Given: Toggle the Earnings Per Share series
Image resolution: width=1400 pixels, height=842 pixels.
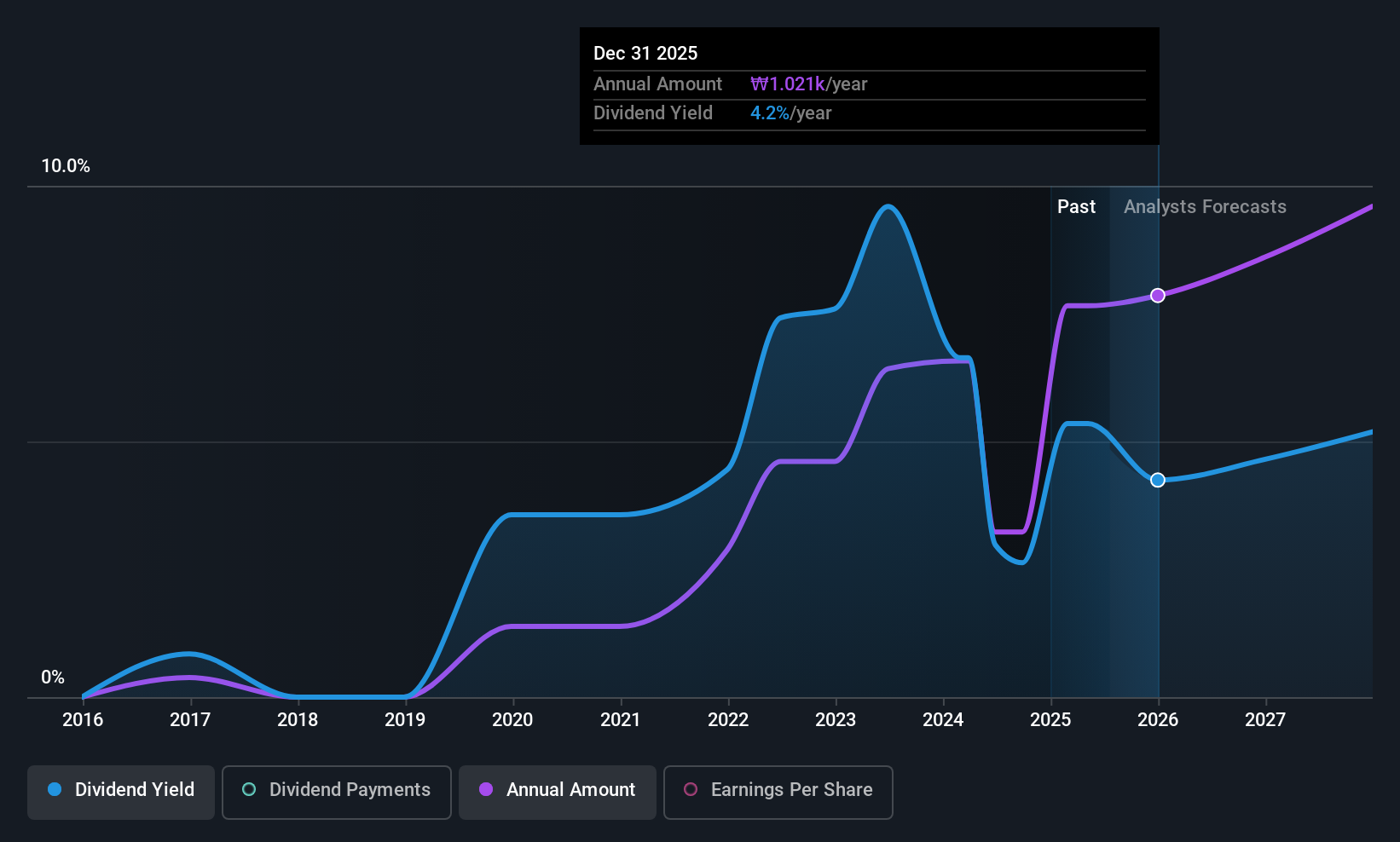Looking at the screenshot, I should (778, 793).
